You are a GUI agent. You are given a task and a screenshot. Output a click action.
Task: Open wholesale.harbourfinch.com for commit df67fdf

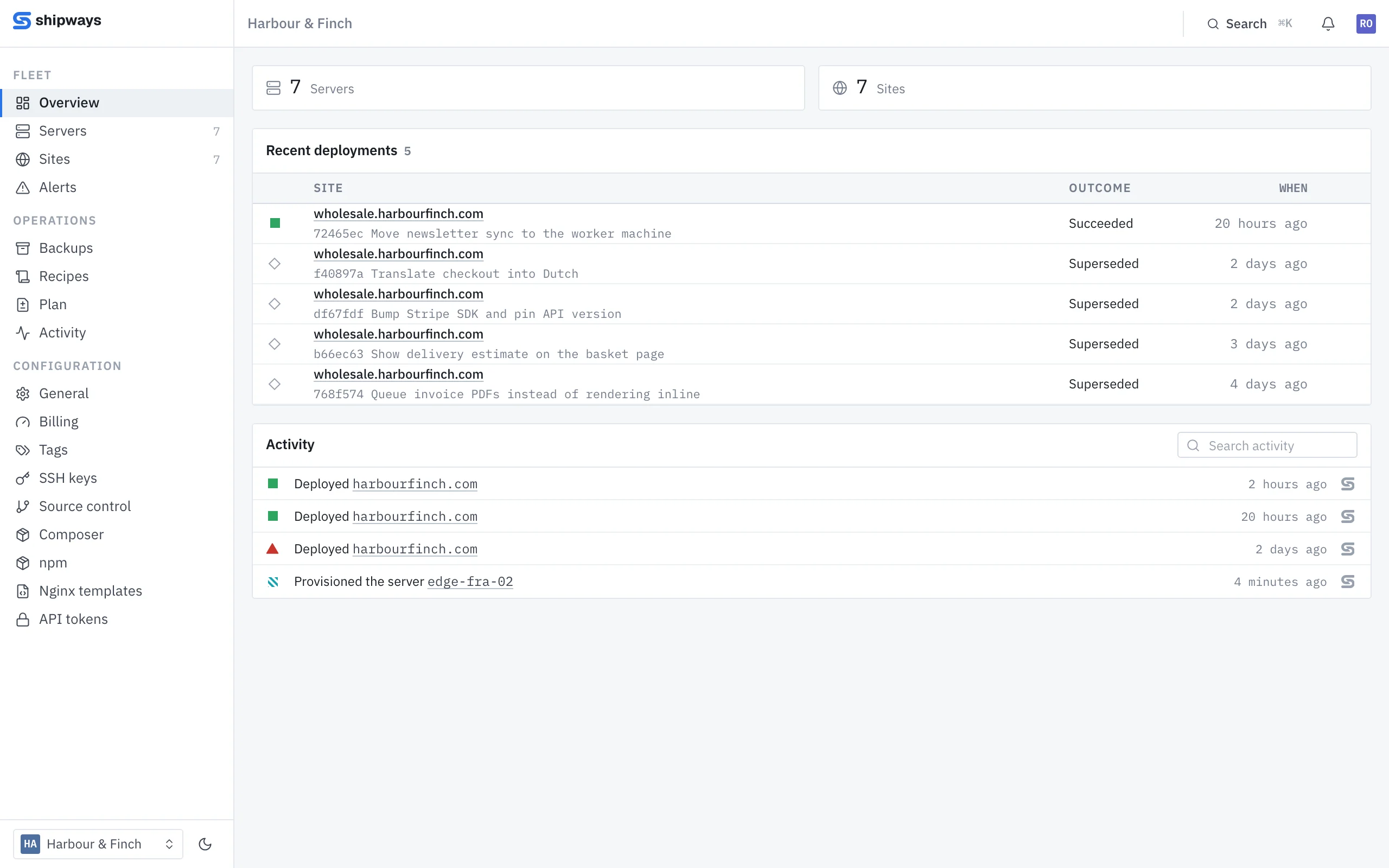[x=398, y=294]
